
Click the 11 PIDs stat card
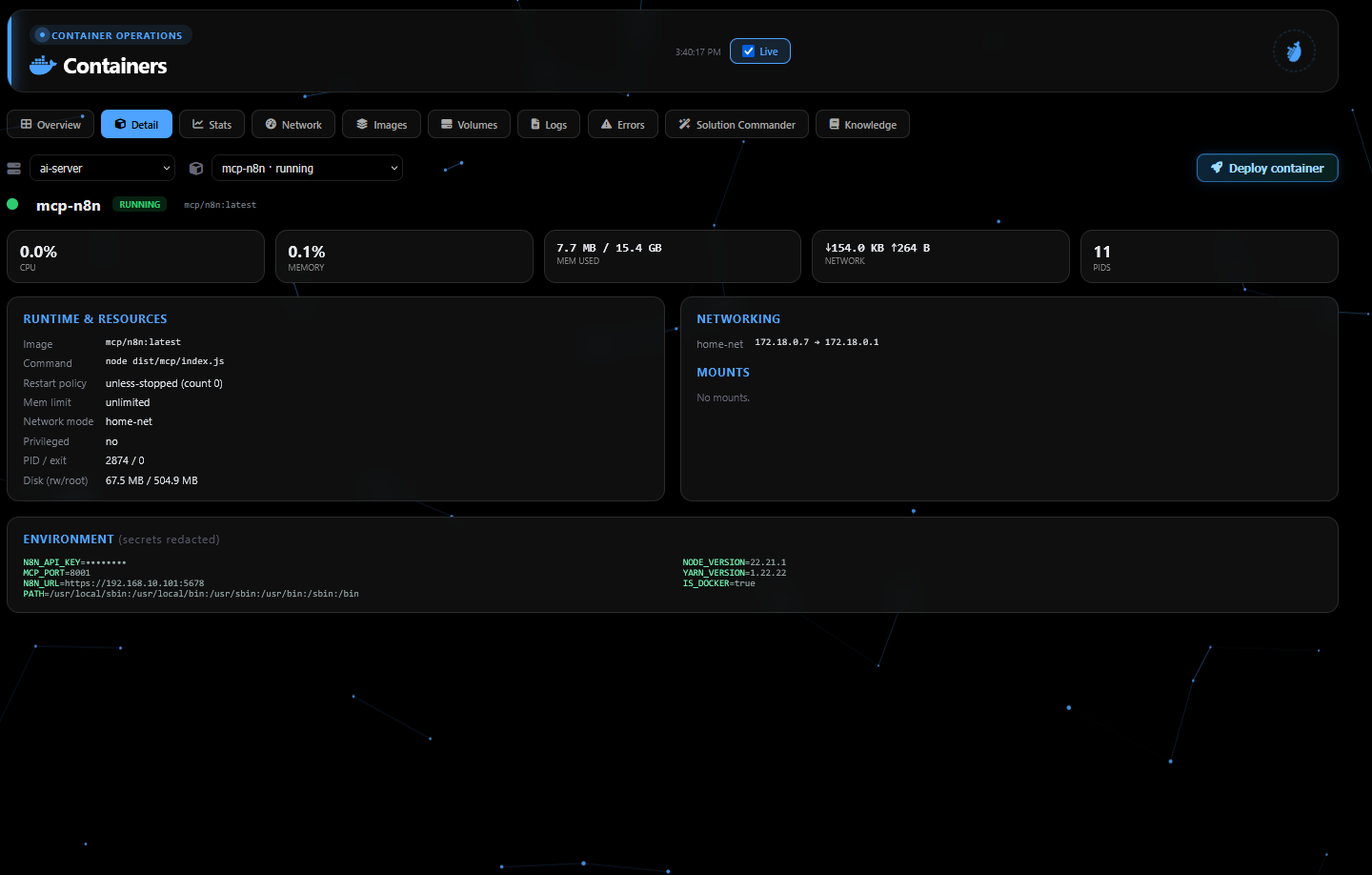click(1209, 256)
